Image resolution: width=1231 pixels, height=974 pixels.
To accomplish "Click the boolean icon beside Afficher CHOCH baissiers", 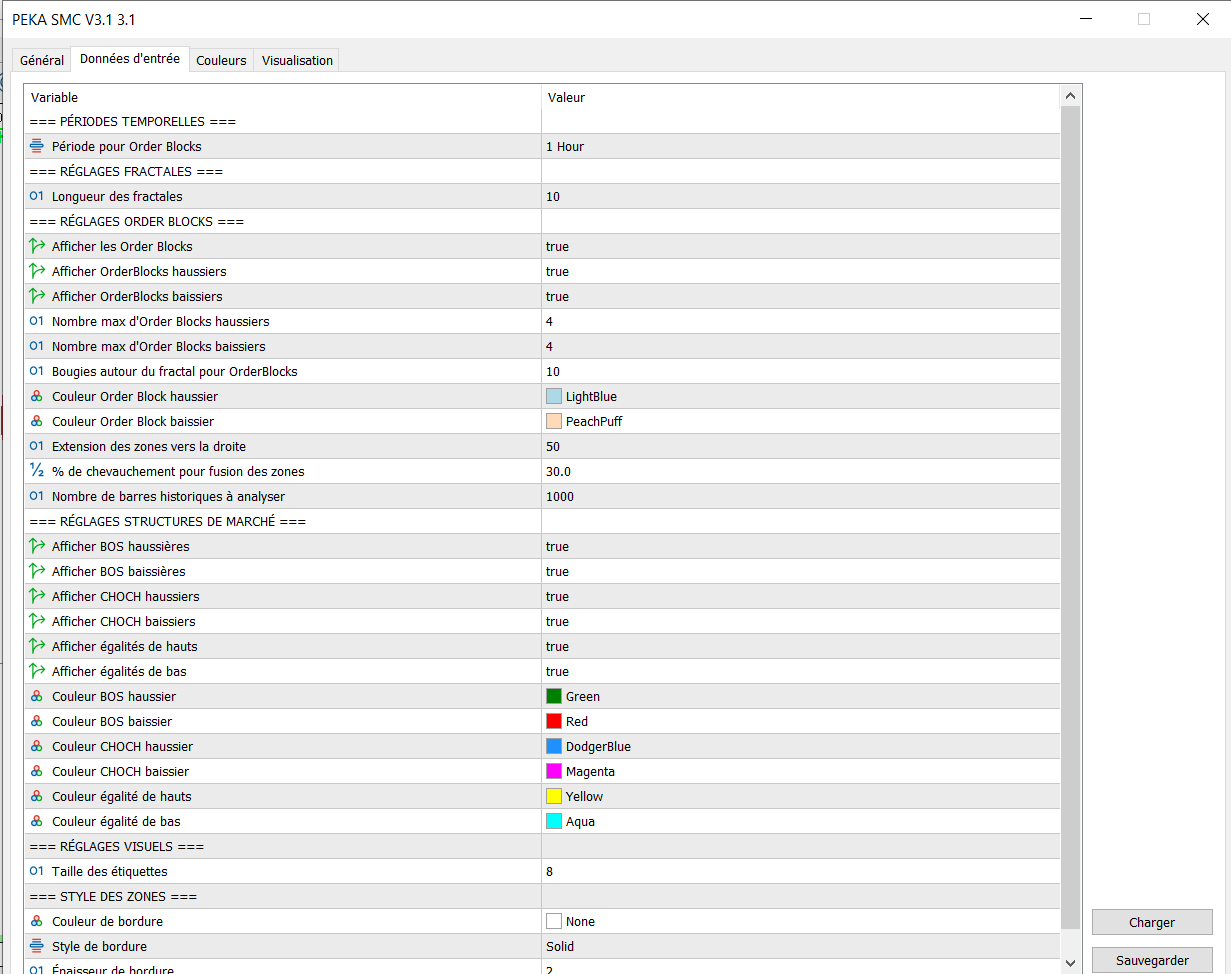I will coord(37,621).
